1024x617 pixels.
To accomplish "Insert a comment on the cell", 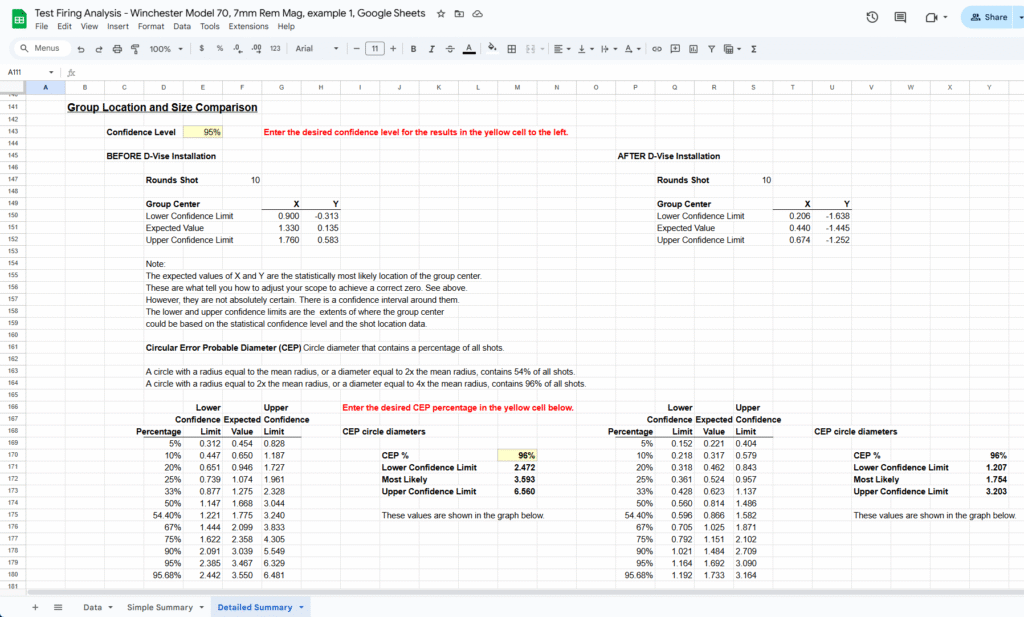I will [674, 47].
